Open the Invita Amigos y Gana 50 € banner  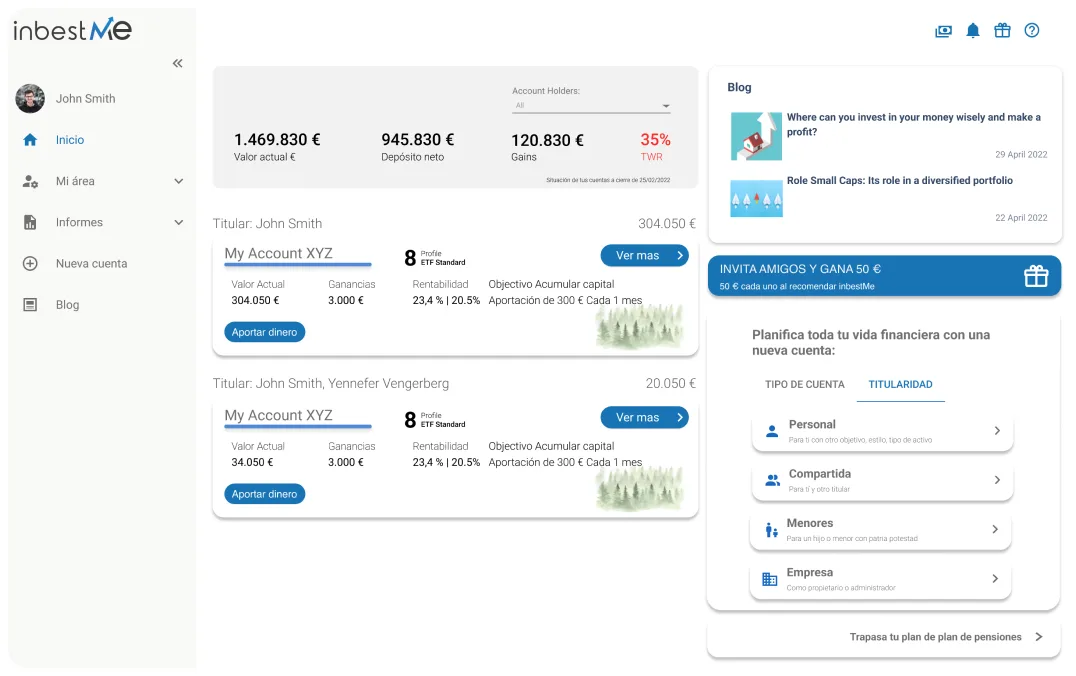(x=885, y=276)
